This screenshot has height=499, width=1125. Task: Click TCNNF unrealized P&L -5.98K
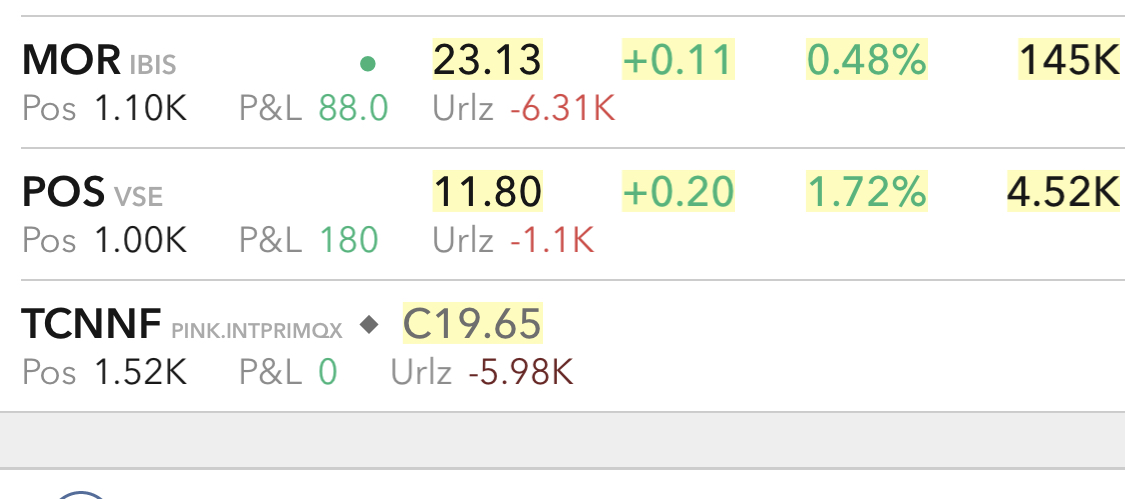(520, 372)
